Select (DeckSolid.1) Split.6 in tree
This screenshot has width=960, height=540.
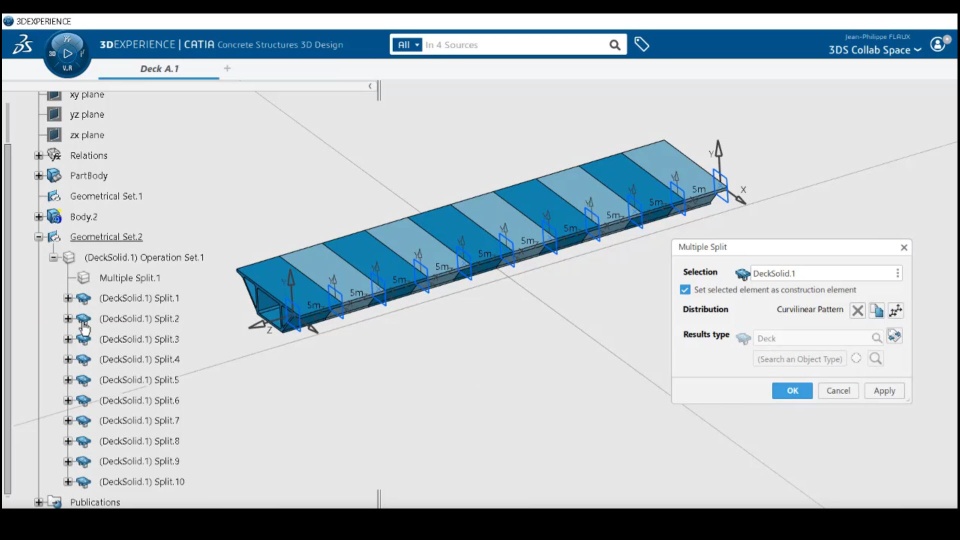pos(139,400)
